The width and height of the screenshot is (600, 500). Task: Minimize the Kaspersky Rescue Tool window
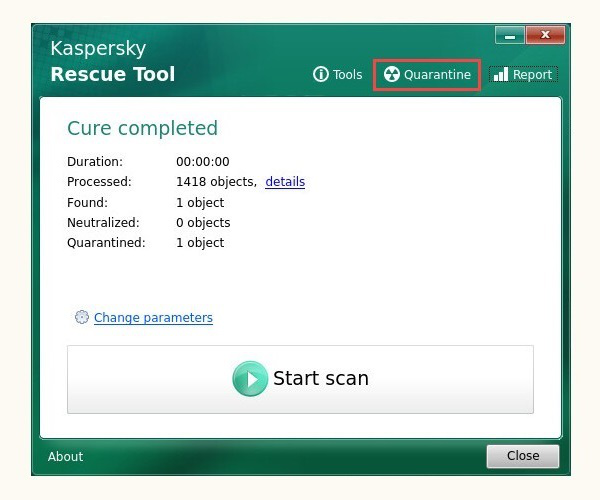[510, 36]
